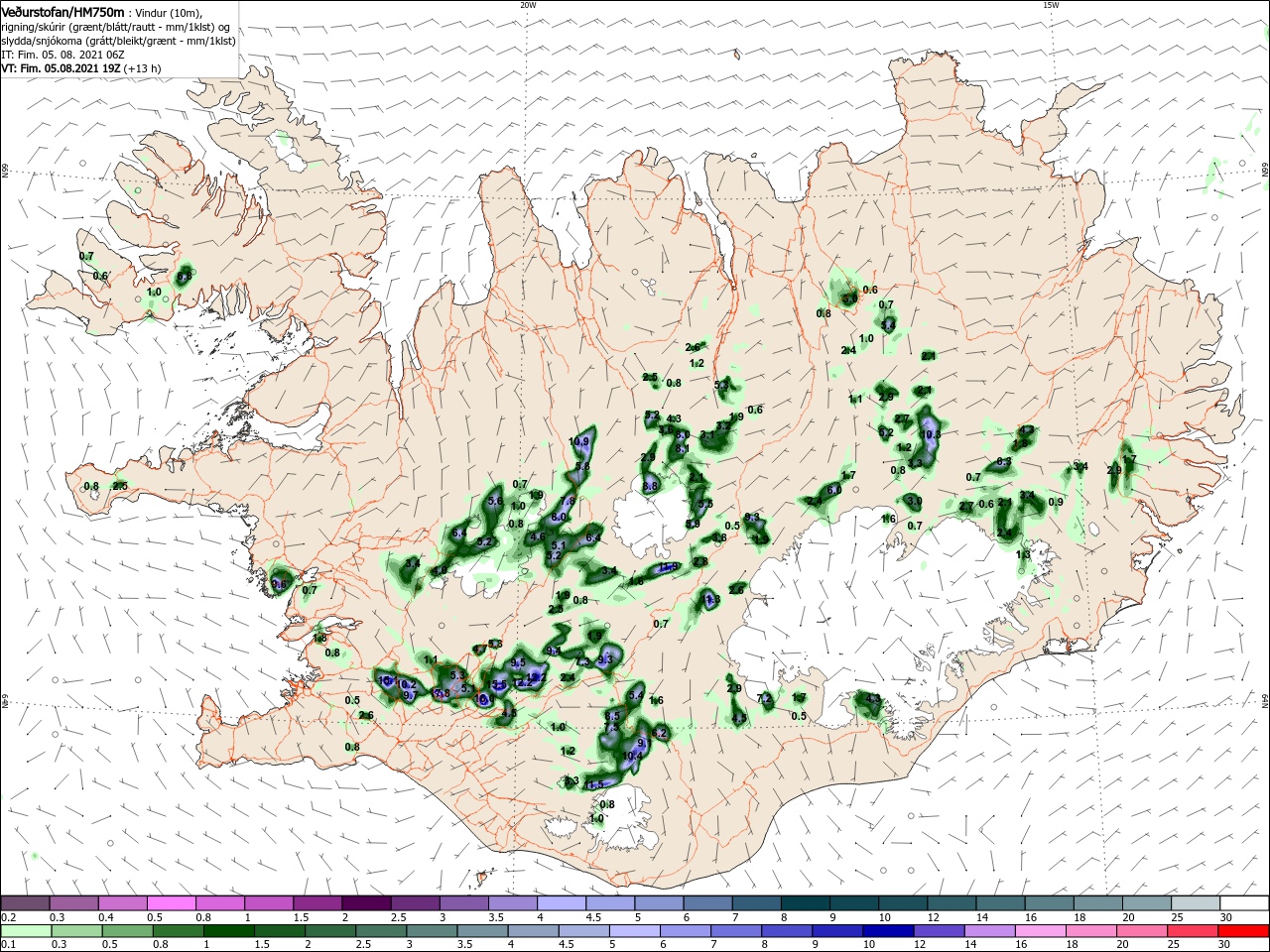
Task: Click the 20W longitude label
Action: tap(528, 5)
